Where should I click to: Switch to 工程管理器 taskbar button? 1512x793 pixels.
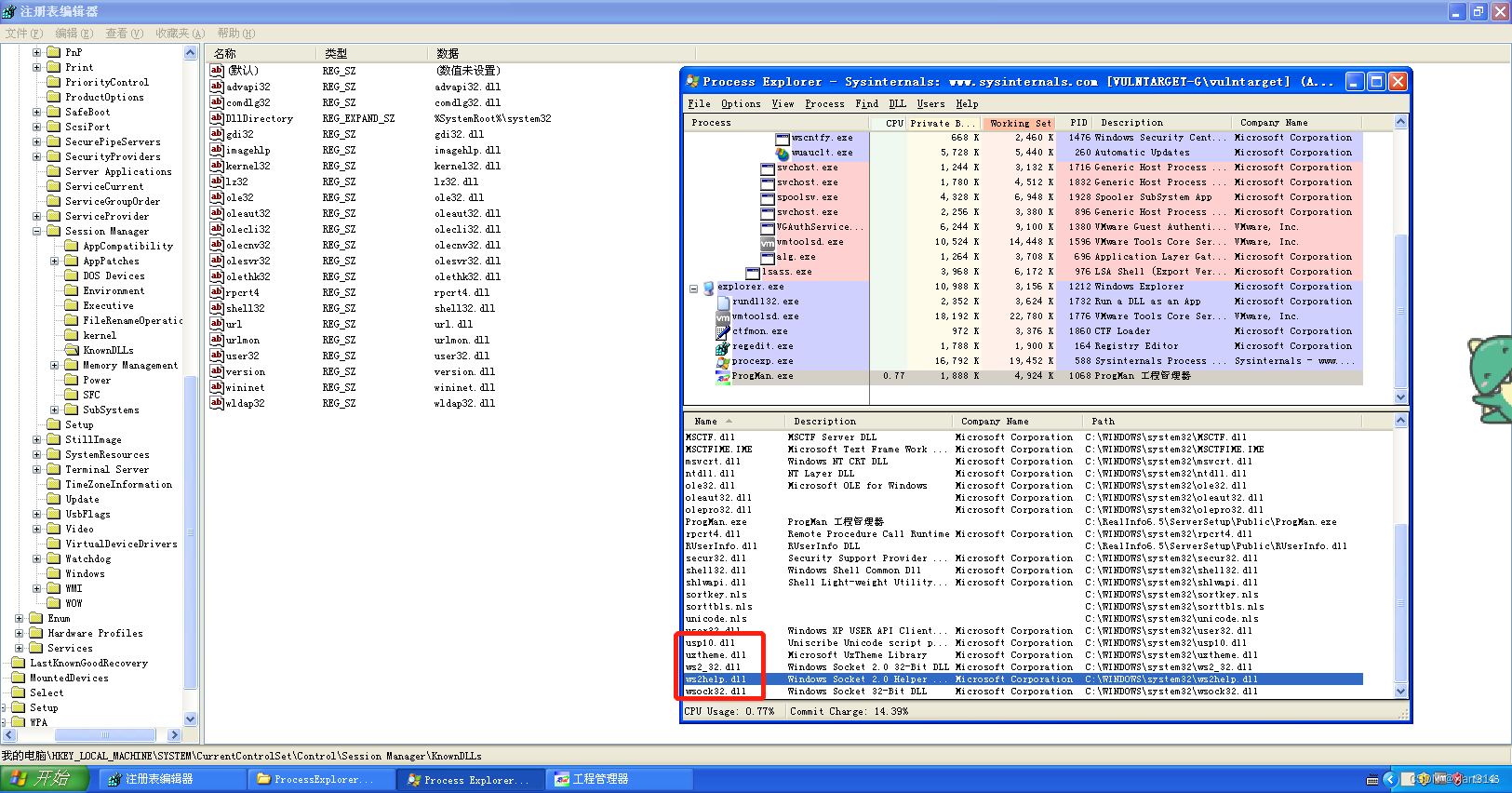point(620,779)
